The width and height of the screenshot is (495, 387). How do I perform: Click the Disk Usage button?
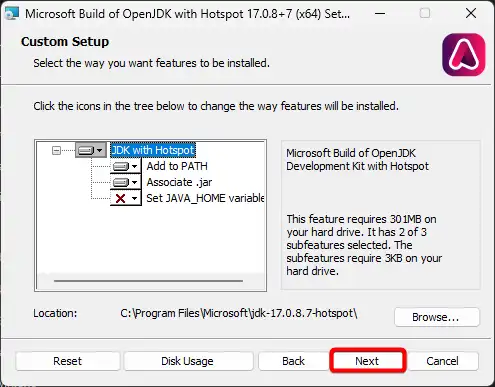[188, 361]
